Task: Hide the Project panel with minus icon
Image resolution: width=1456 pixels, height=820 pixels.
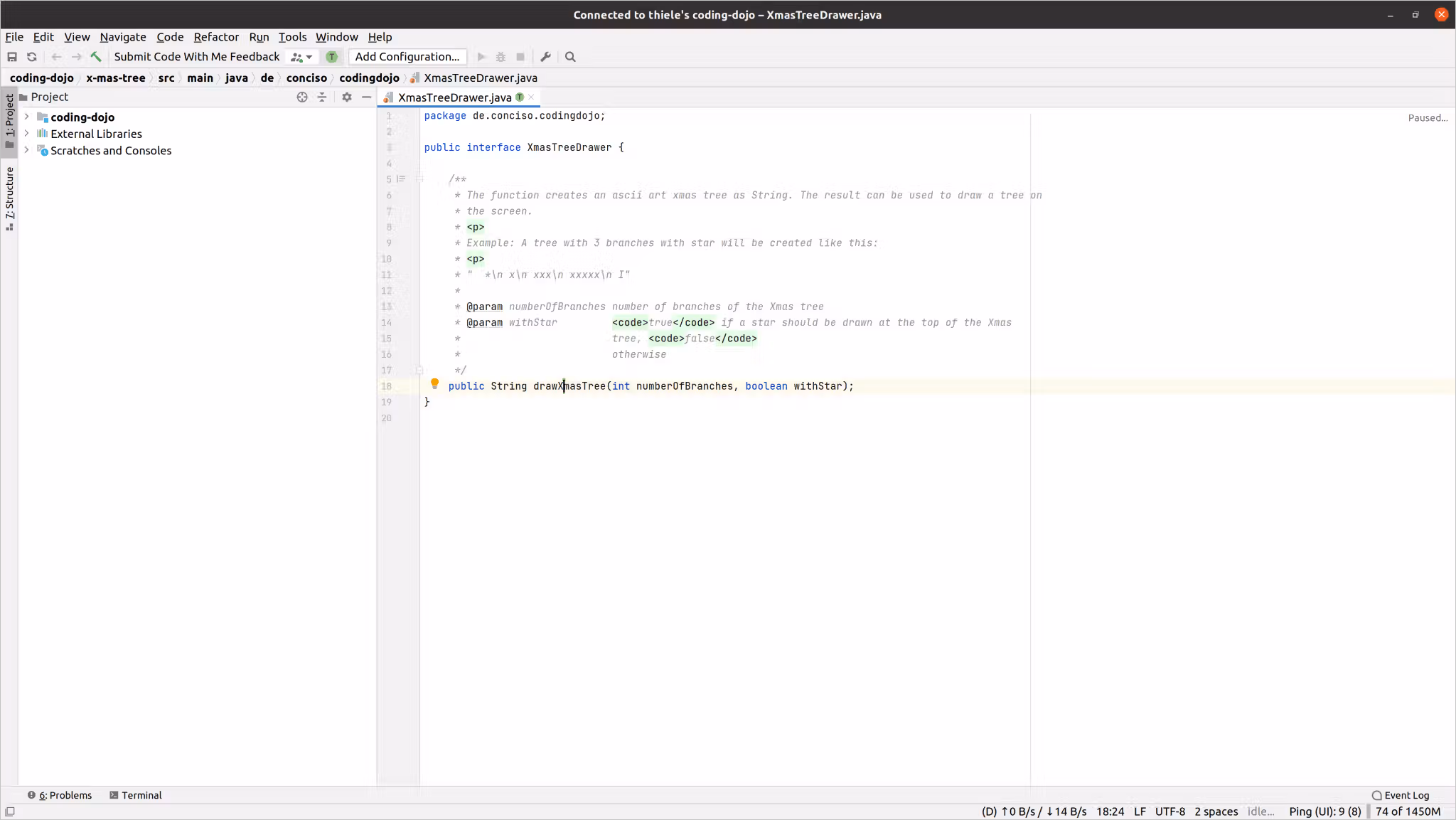Action: pyautogui.click(x=367, y=97)
